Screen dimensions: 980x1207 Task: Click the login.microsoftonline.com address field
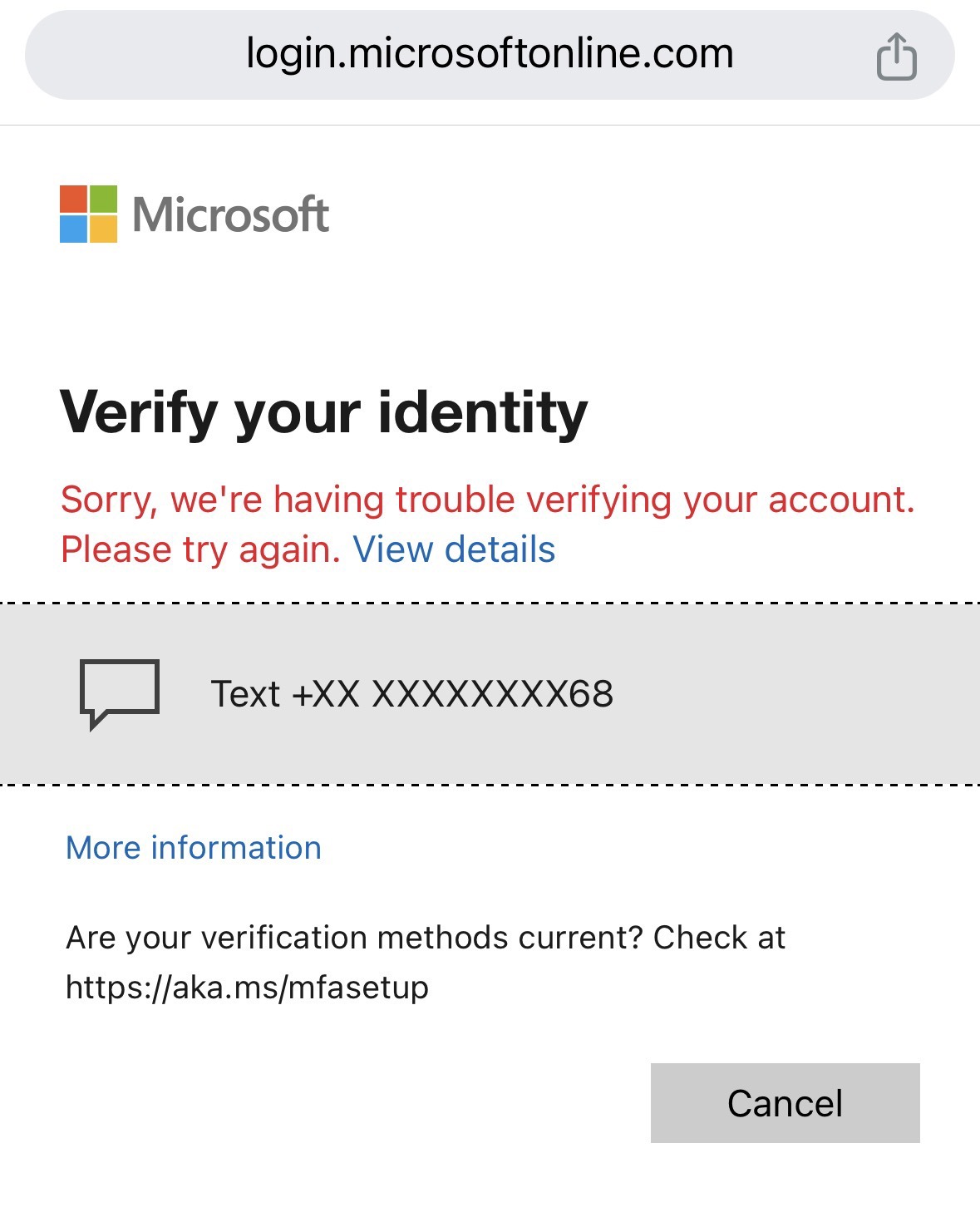click(x=489, y=55)
